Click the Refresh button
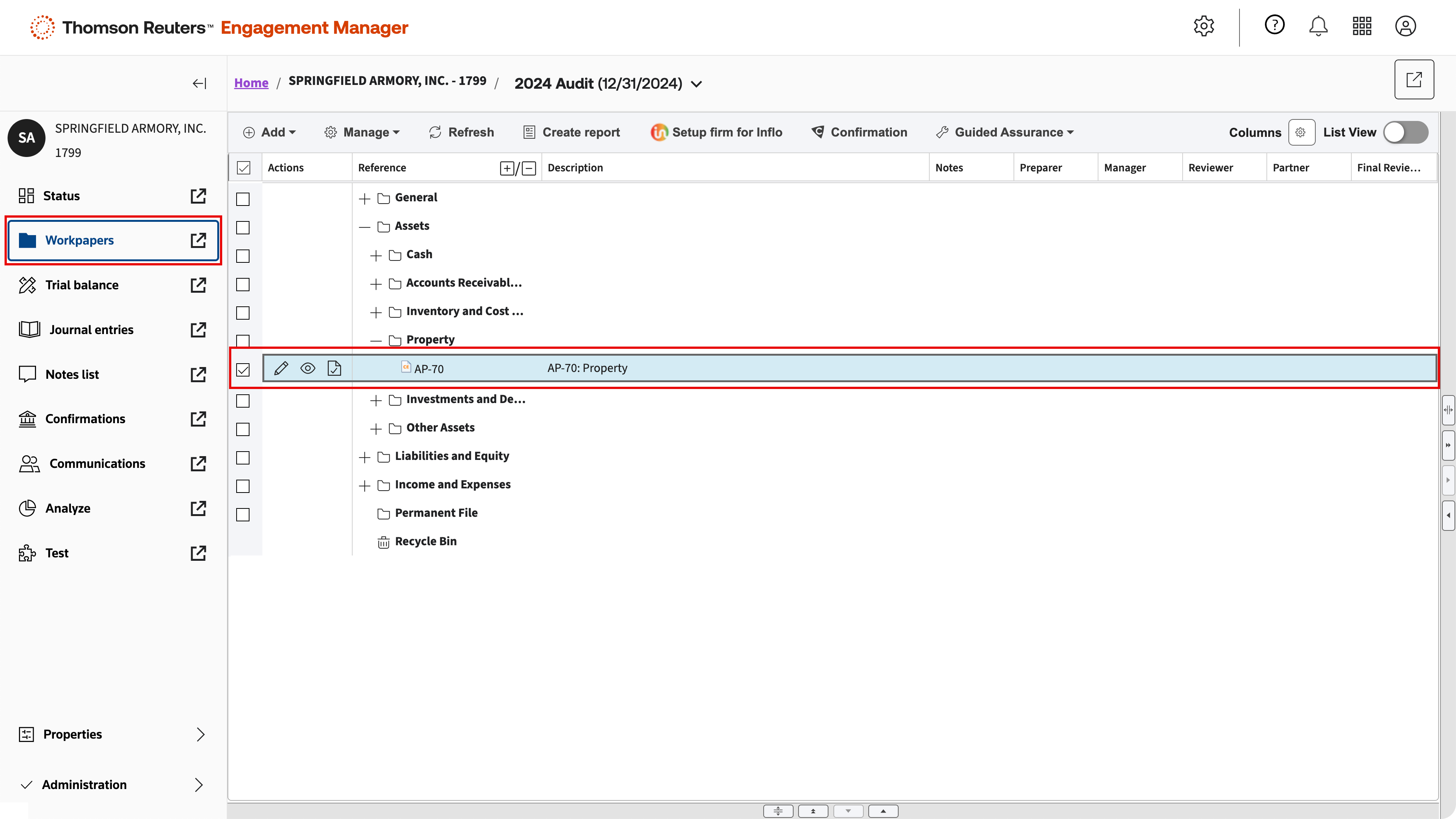 pos(462,132)
